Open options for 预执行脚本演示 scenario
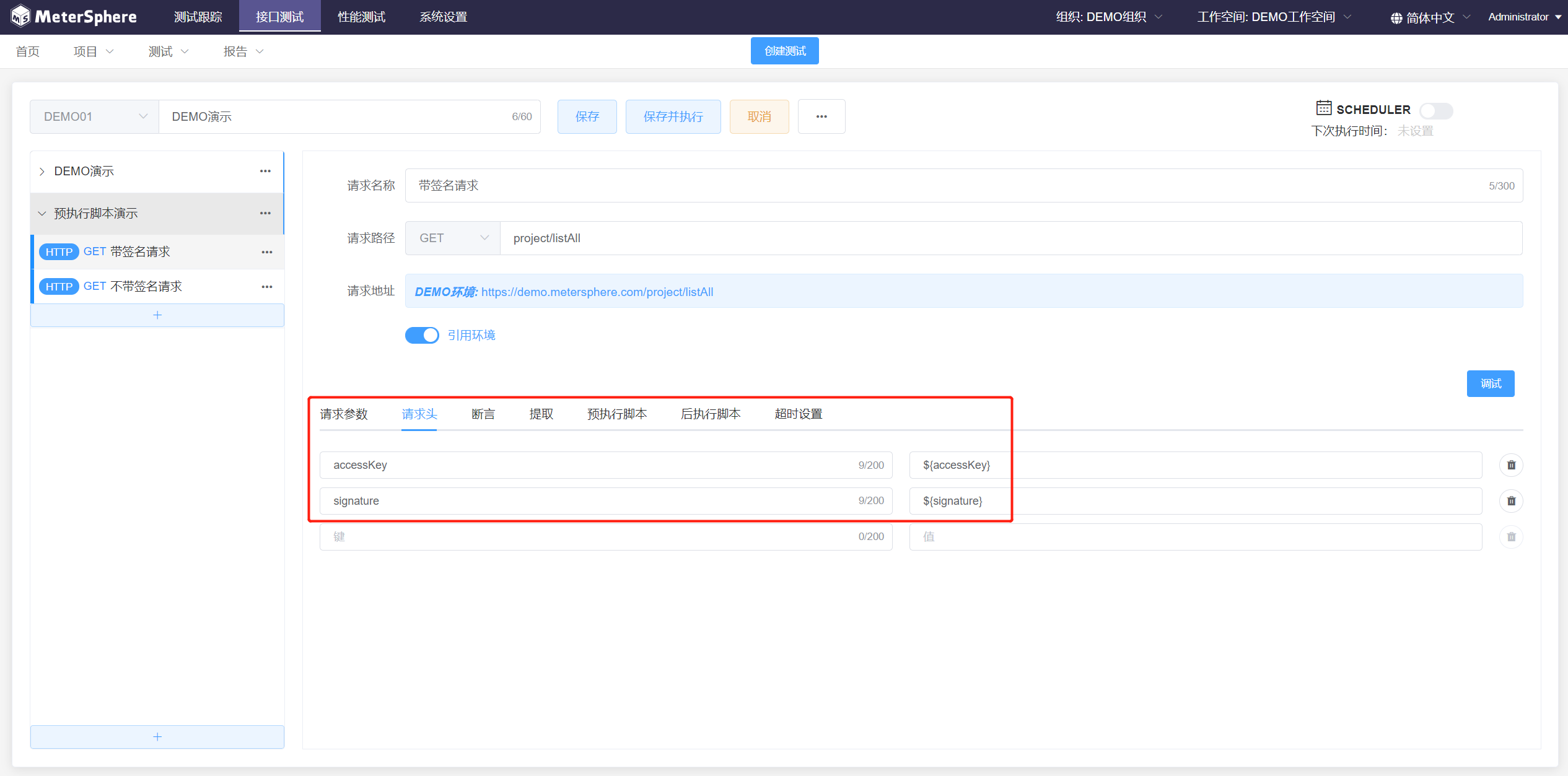 (x=265, y=213)
